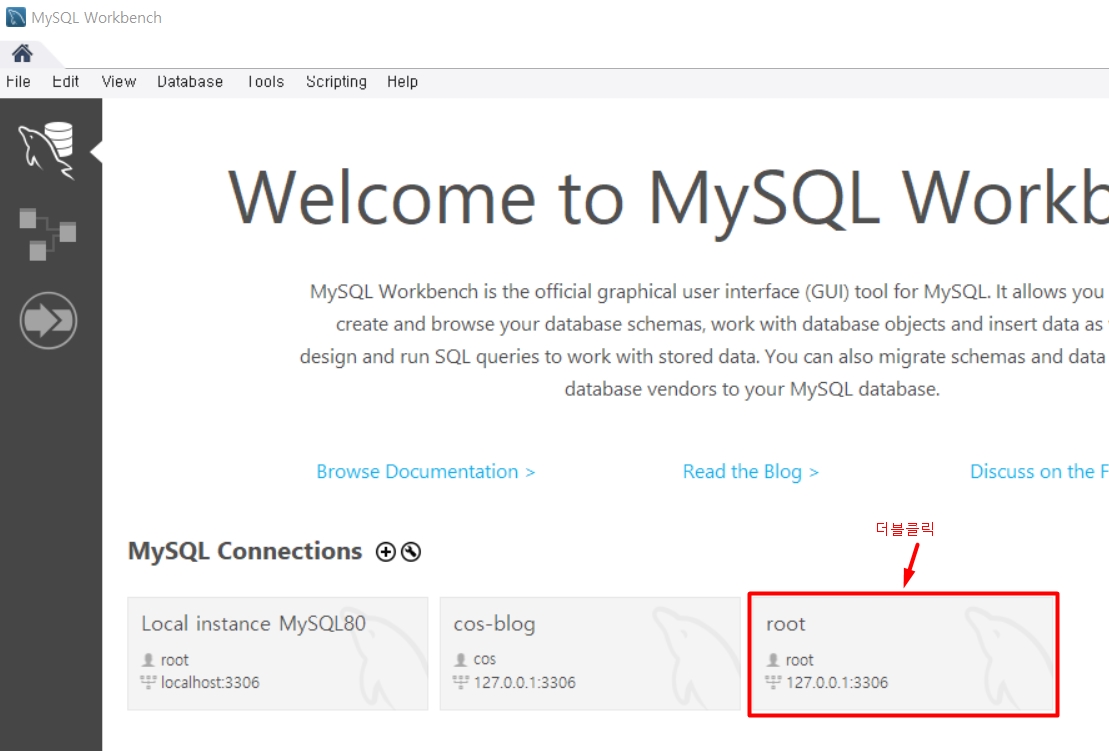
Task: Click the MySQL Workbench title bar app icon
Action: pos(16,17)
